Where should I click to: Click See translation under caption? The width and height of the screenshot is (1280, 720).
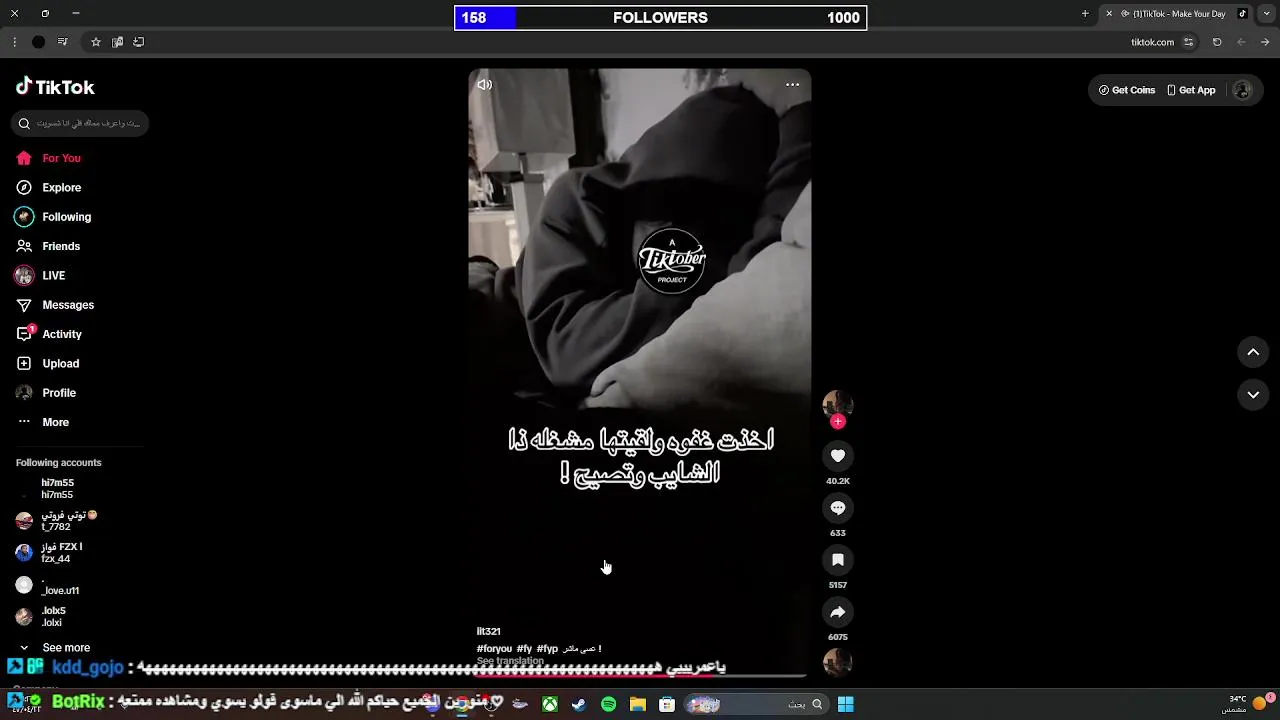510,661
